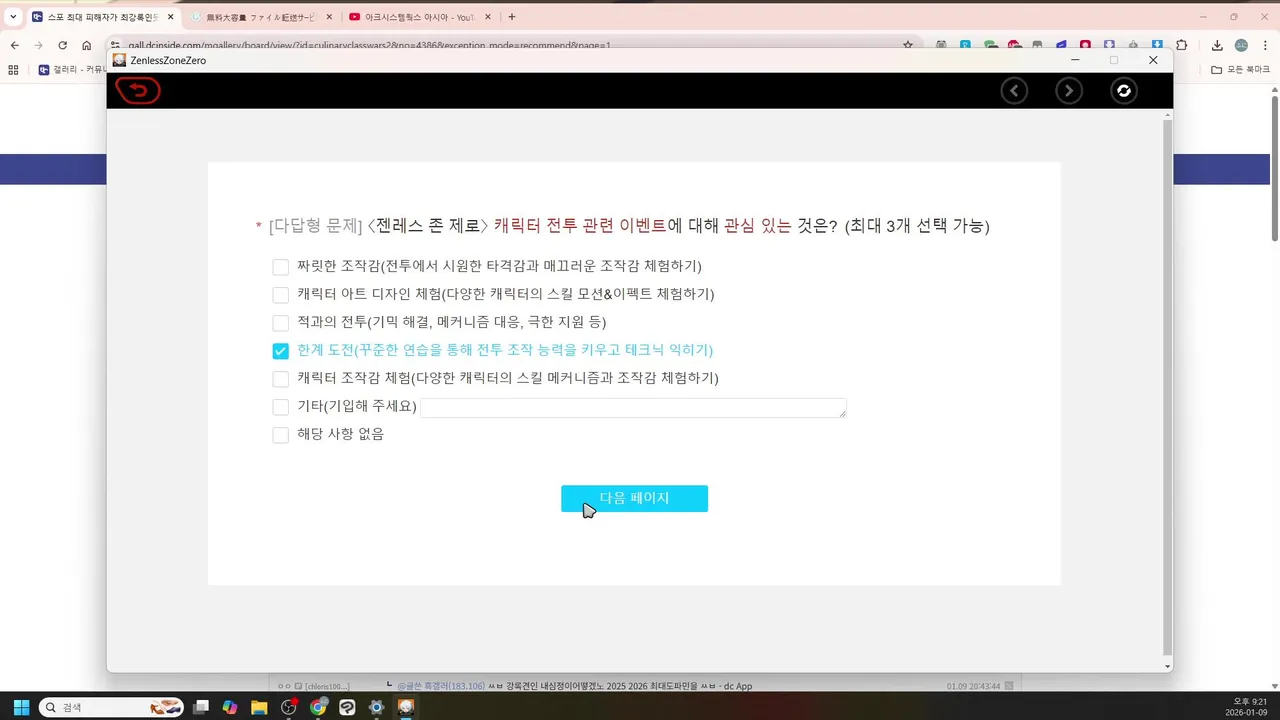The width and height of the screenshot is (1280, 720).
Task: Minimize the ZenlessZoneZero window
Action: [x=1075, y=60]
